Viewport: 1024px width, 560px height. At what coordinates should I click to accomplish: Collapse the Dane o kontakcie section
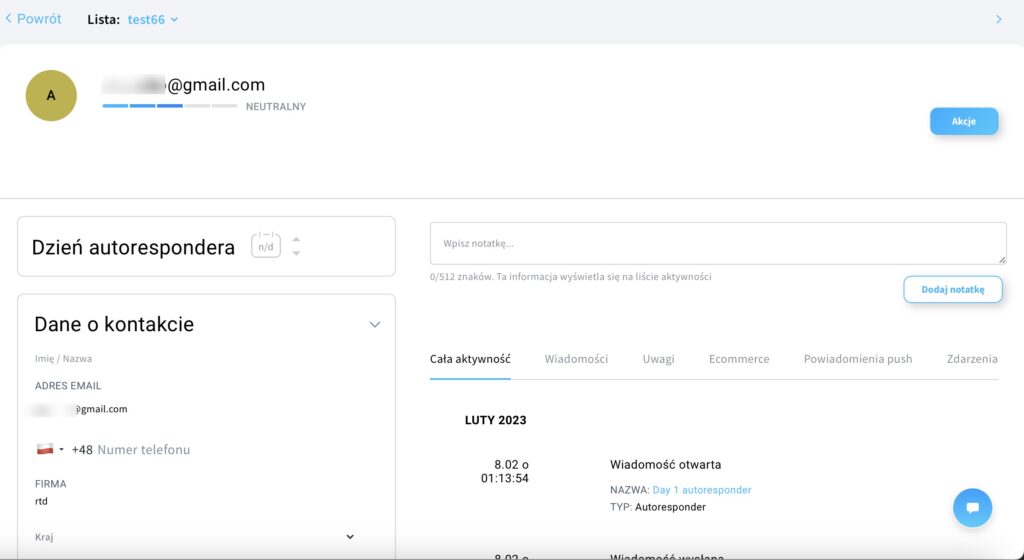pyautogui.click(x=375, y=325)
